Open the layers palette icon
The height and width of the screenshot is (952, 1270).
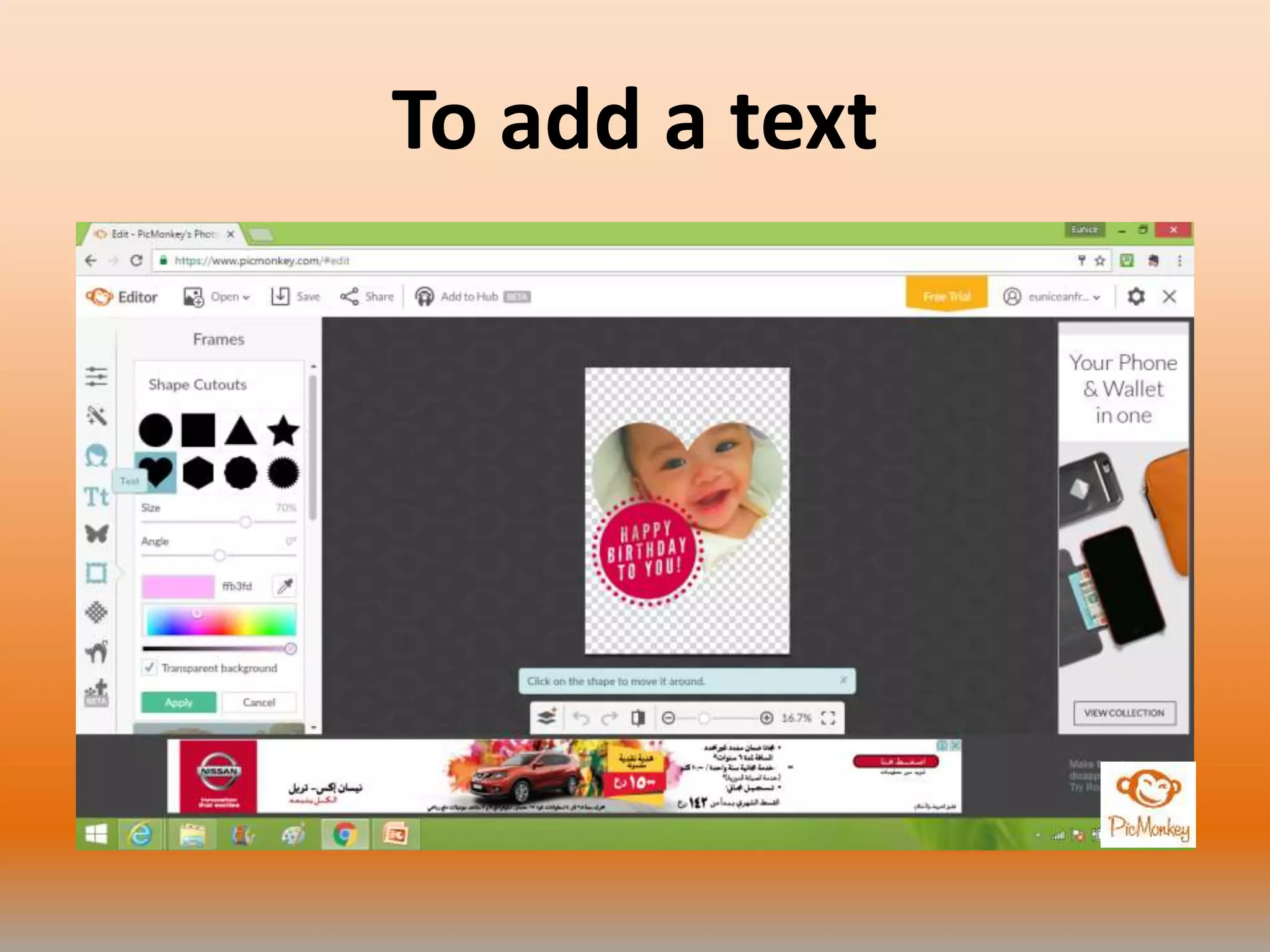[x=547, y=717]
